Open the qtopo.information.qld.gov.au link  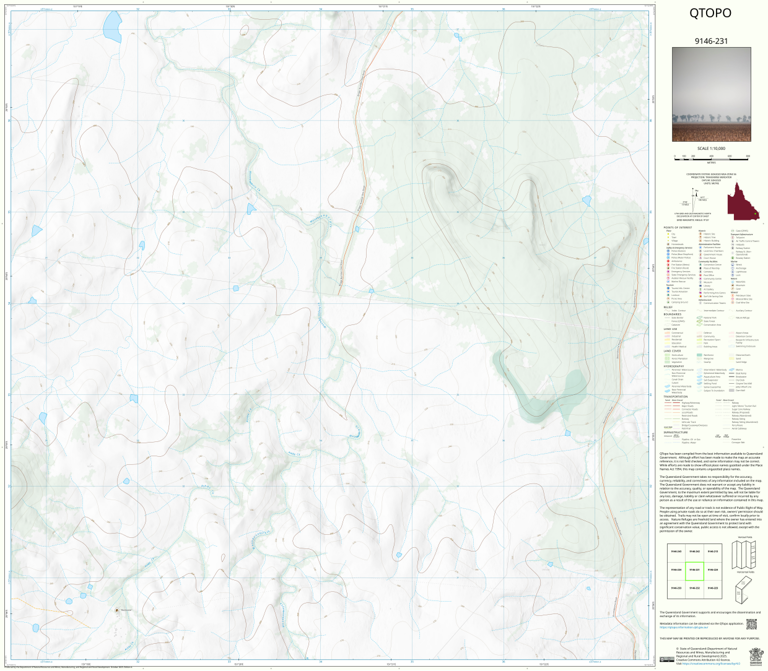685,626
